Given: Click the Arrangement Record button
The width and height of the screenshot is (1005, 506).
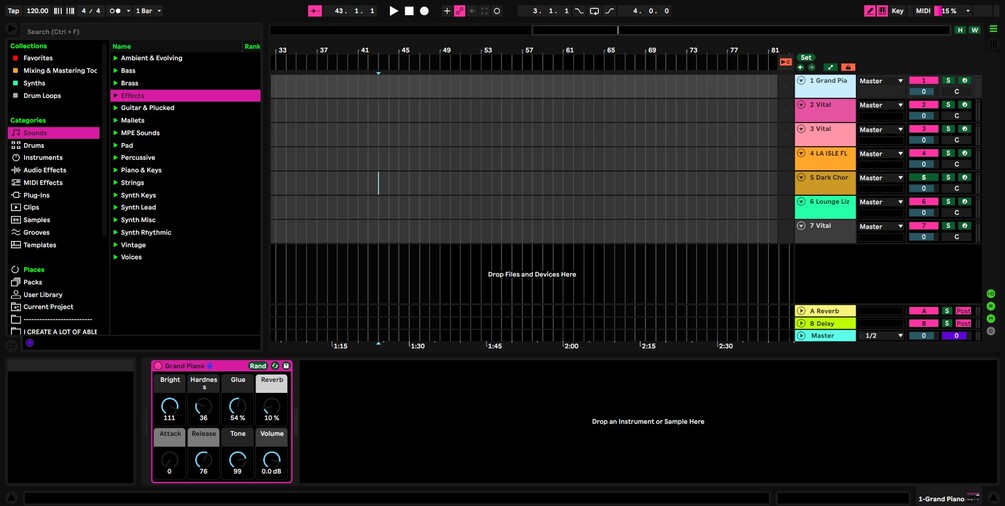Looking at the screenshot, I should [424, 11].
